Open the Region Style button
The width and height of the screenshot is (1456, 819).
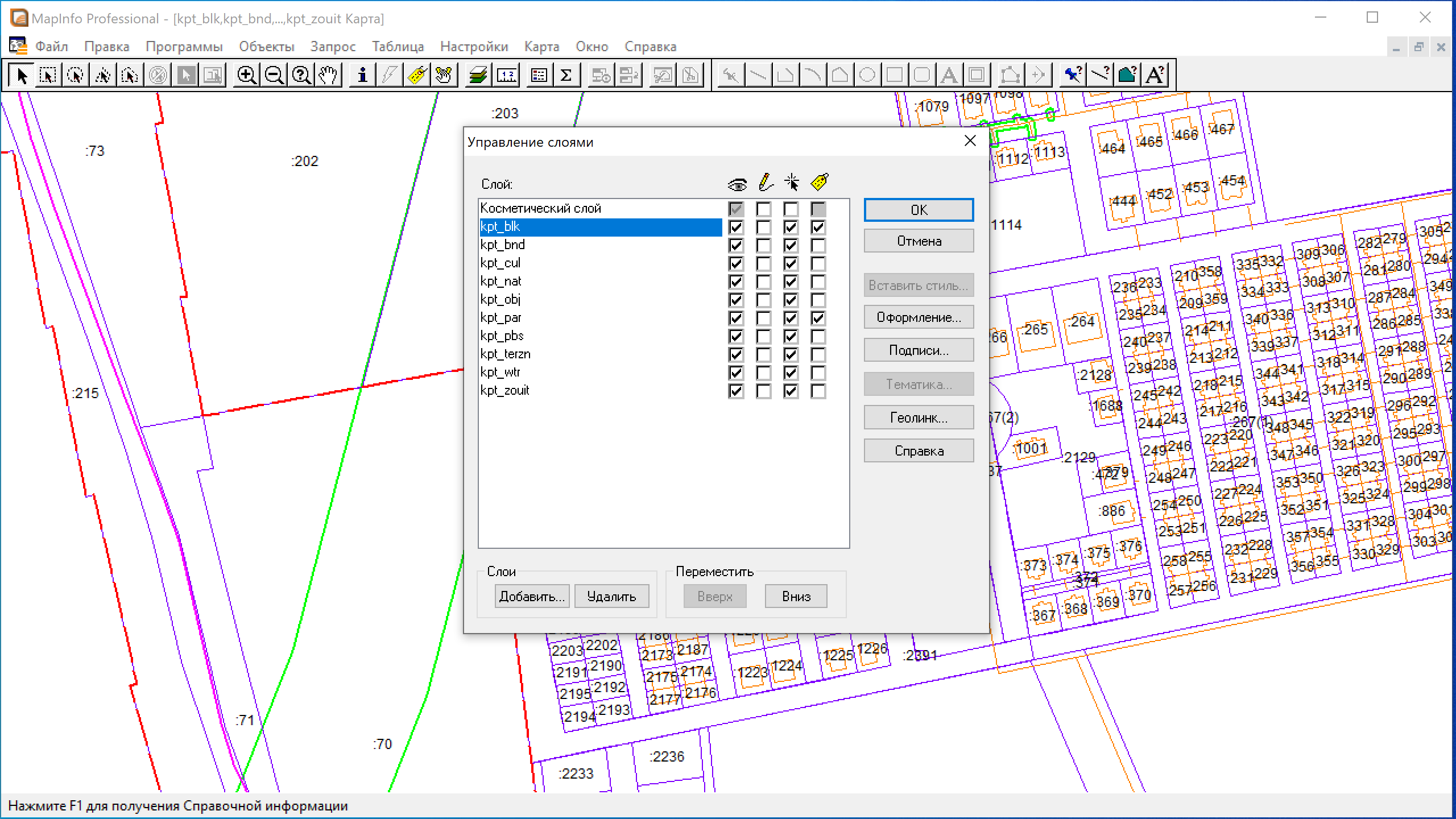click(1127, 75)
